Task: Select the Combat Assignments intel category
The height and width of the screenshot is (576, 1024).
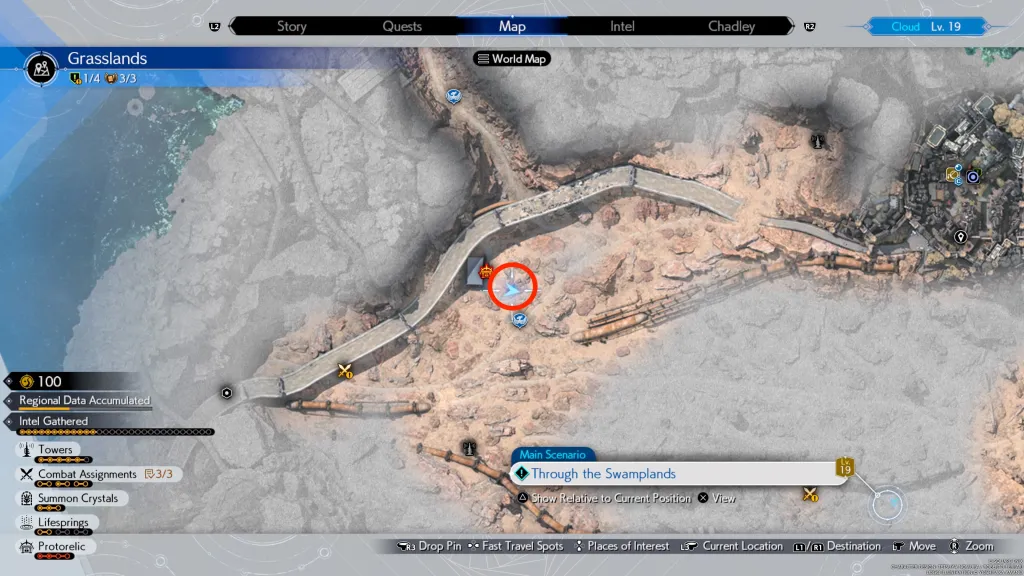Action: pos(87,474)
